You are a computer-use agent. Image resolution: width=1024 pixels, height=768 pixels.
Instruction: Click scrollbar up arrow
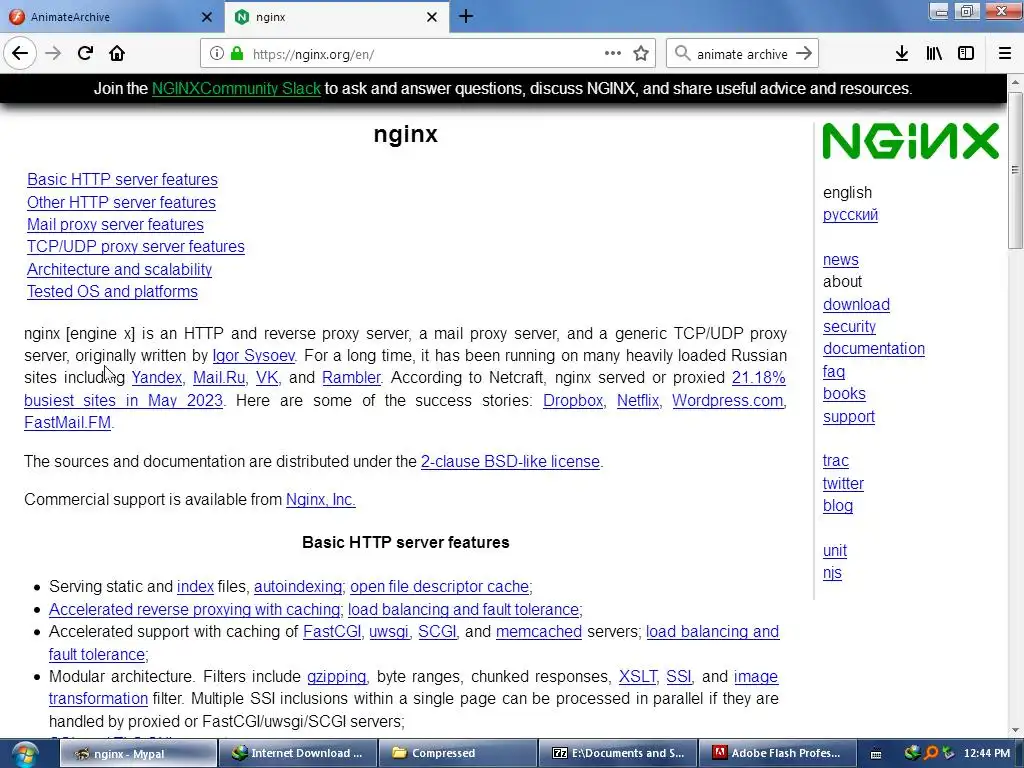(1015, 82)
